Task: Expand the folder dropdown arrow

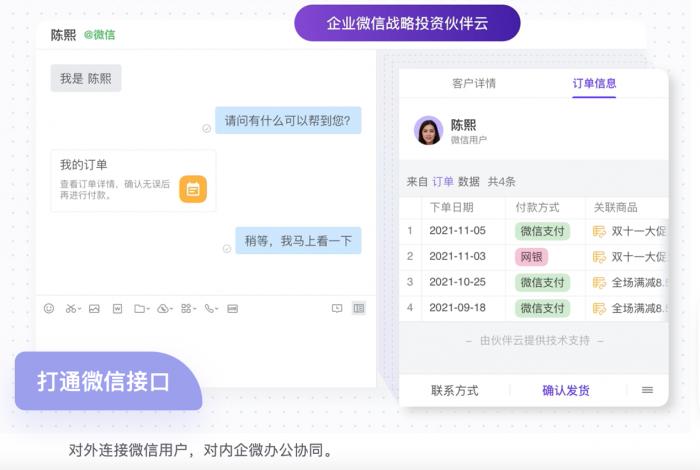Action: click(148, 309)
